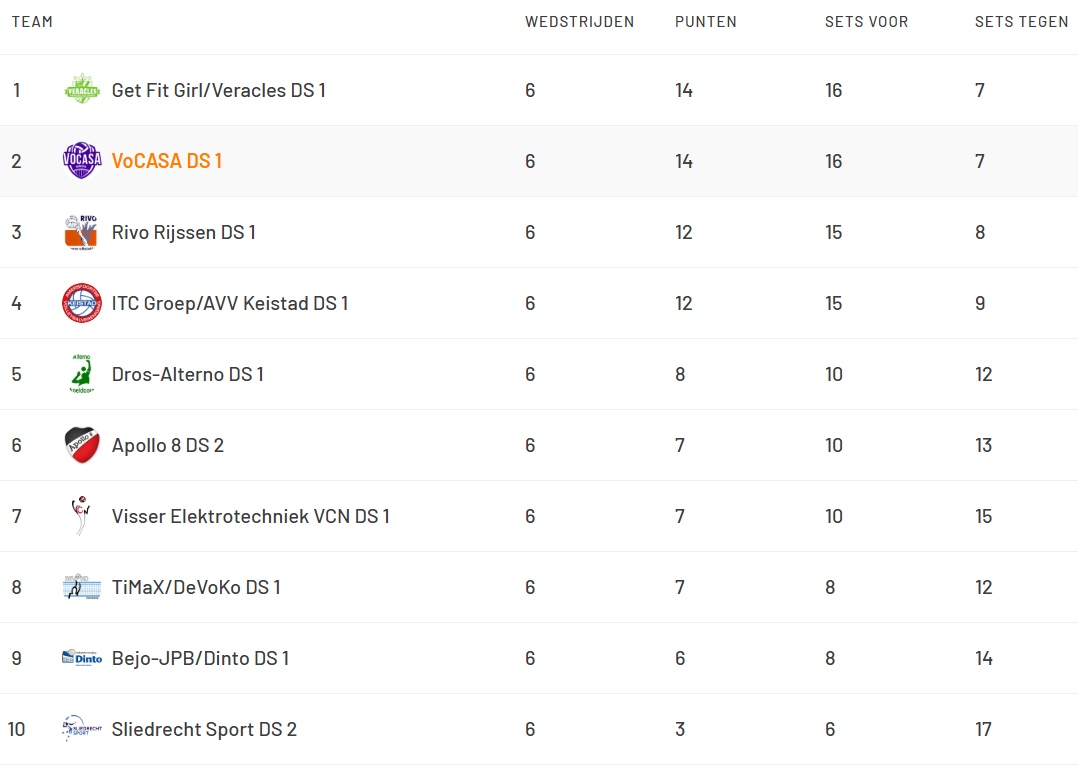The image size is (1078, 772).
Task: Click the red Keistad club logo
Action: 82,303
